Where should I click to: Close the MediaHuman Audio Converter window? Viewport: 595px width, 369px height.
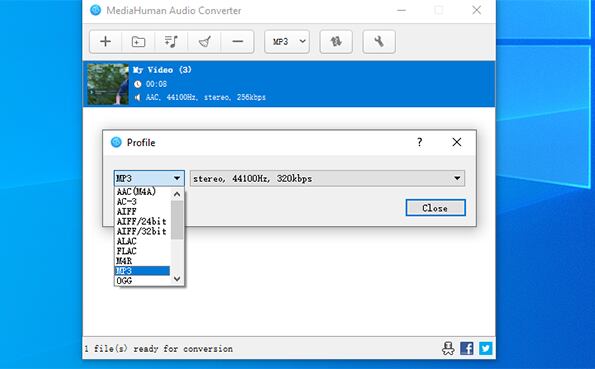[x=477, y=10]
